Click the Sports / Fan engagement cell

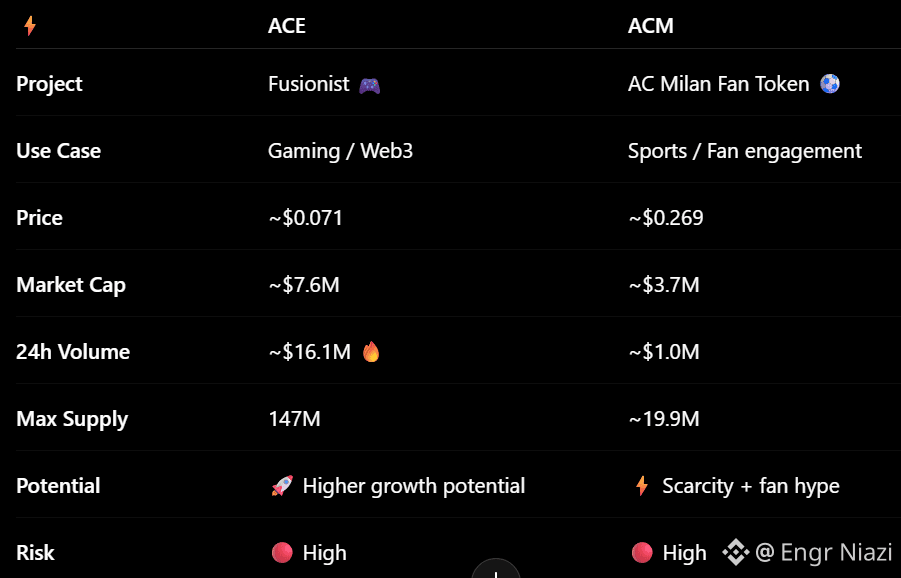point(745,151)
